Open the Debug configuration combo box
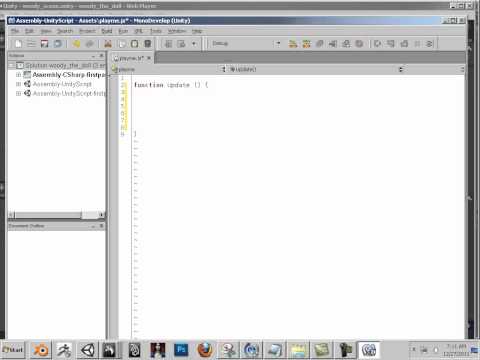The height and width of the screenshot is (360, 480). pyautogui.click(x=246, y=44)
